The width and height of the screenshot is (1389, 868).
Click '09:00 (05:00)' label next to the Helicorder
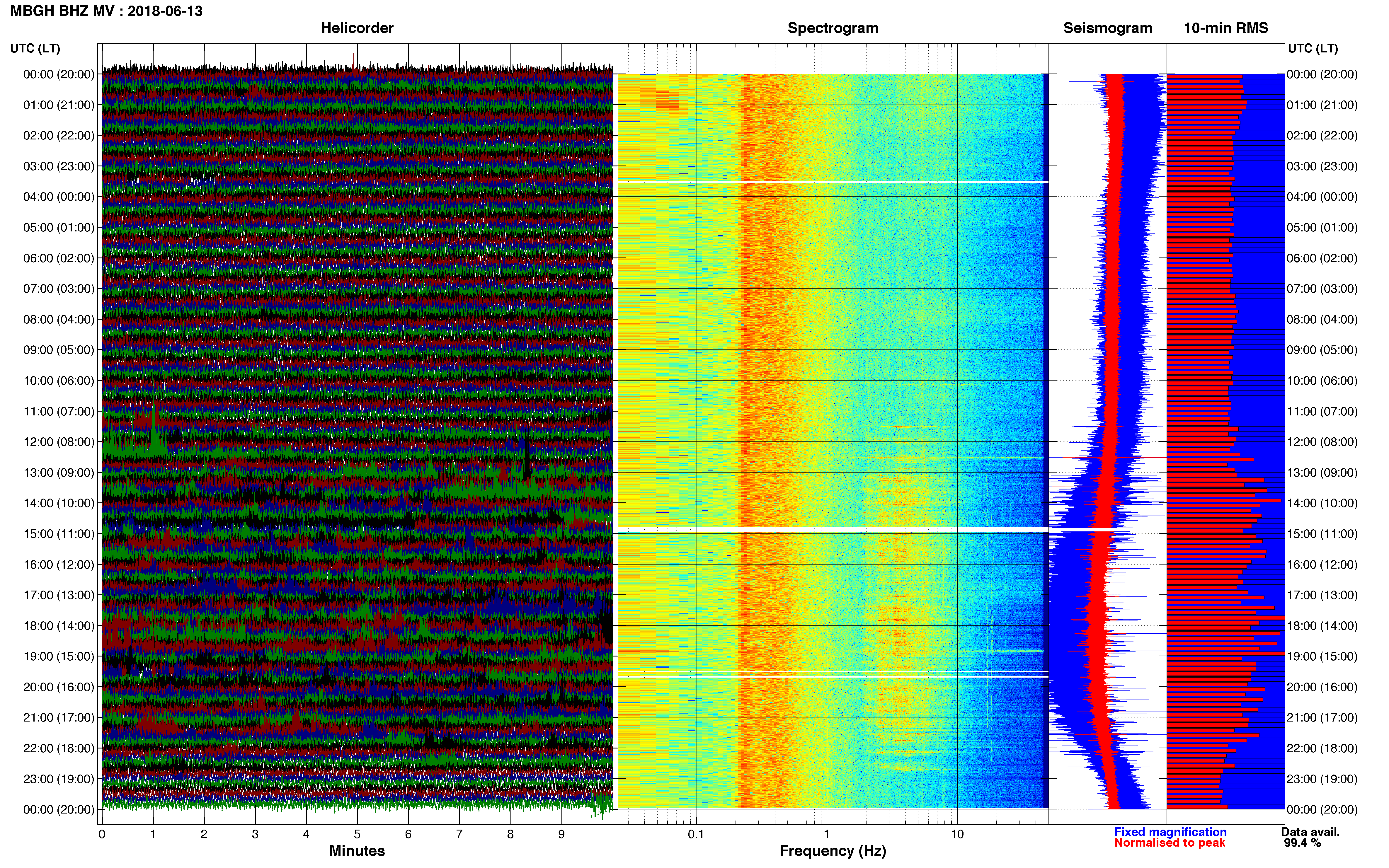coord(59,350)
